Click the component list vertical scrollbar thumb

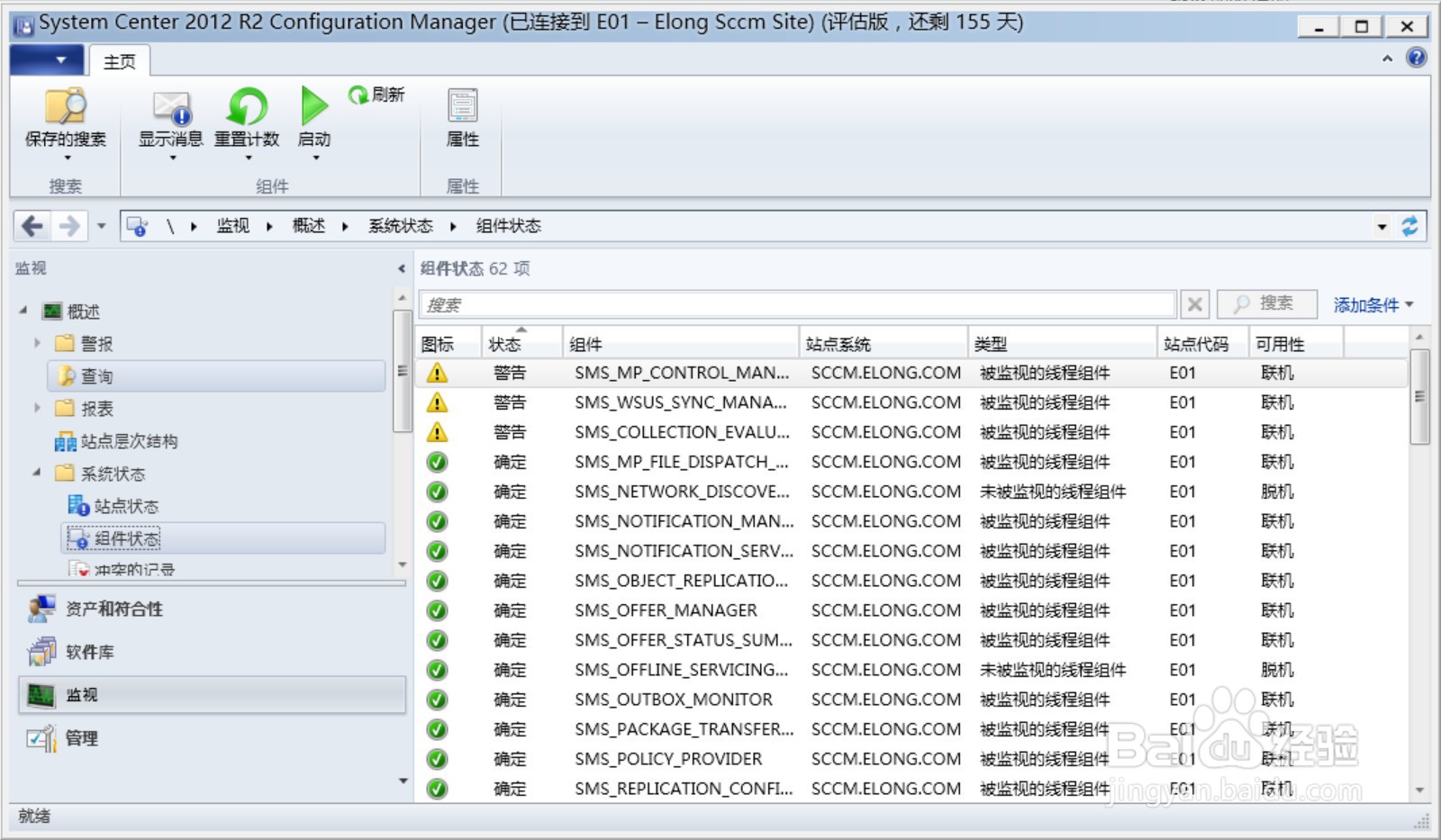point(1419,396)
